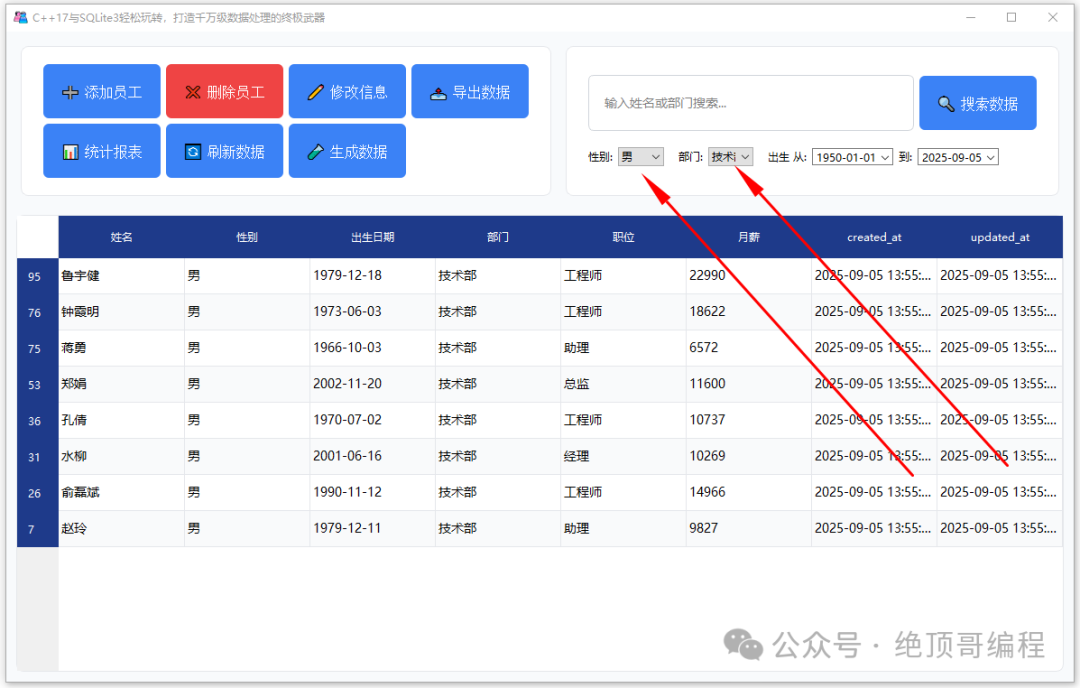Select the name cell 钟霞明

[121, 312]
